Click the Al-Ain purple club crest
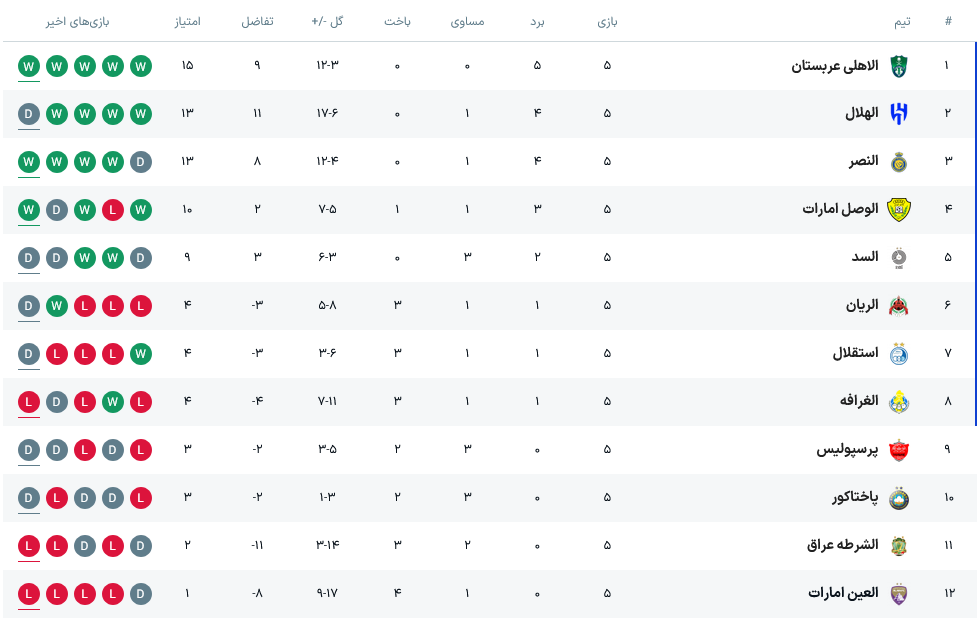Viewport: 980px width, 629px height. pos(899,594)
